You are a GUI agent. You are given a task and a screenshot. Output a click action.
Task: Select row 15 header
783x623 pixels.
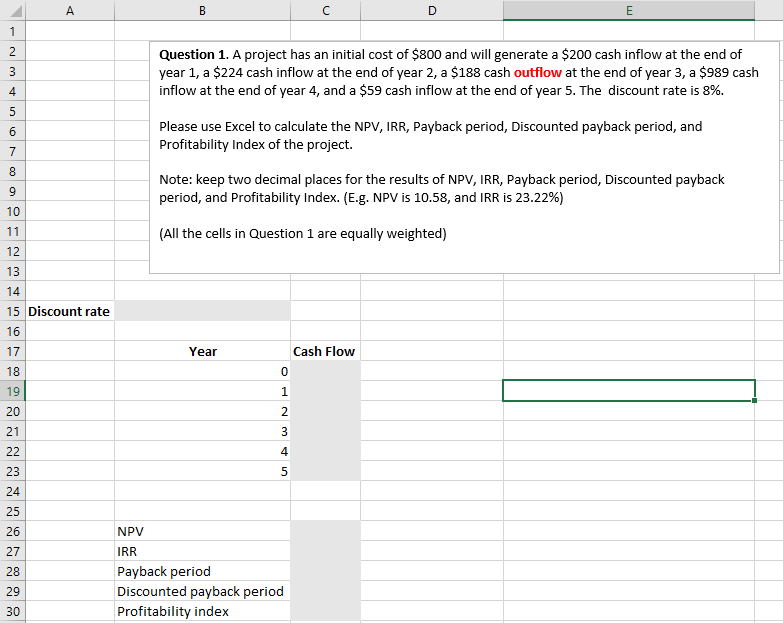(12, 311)
